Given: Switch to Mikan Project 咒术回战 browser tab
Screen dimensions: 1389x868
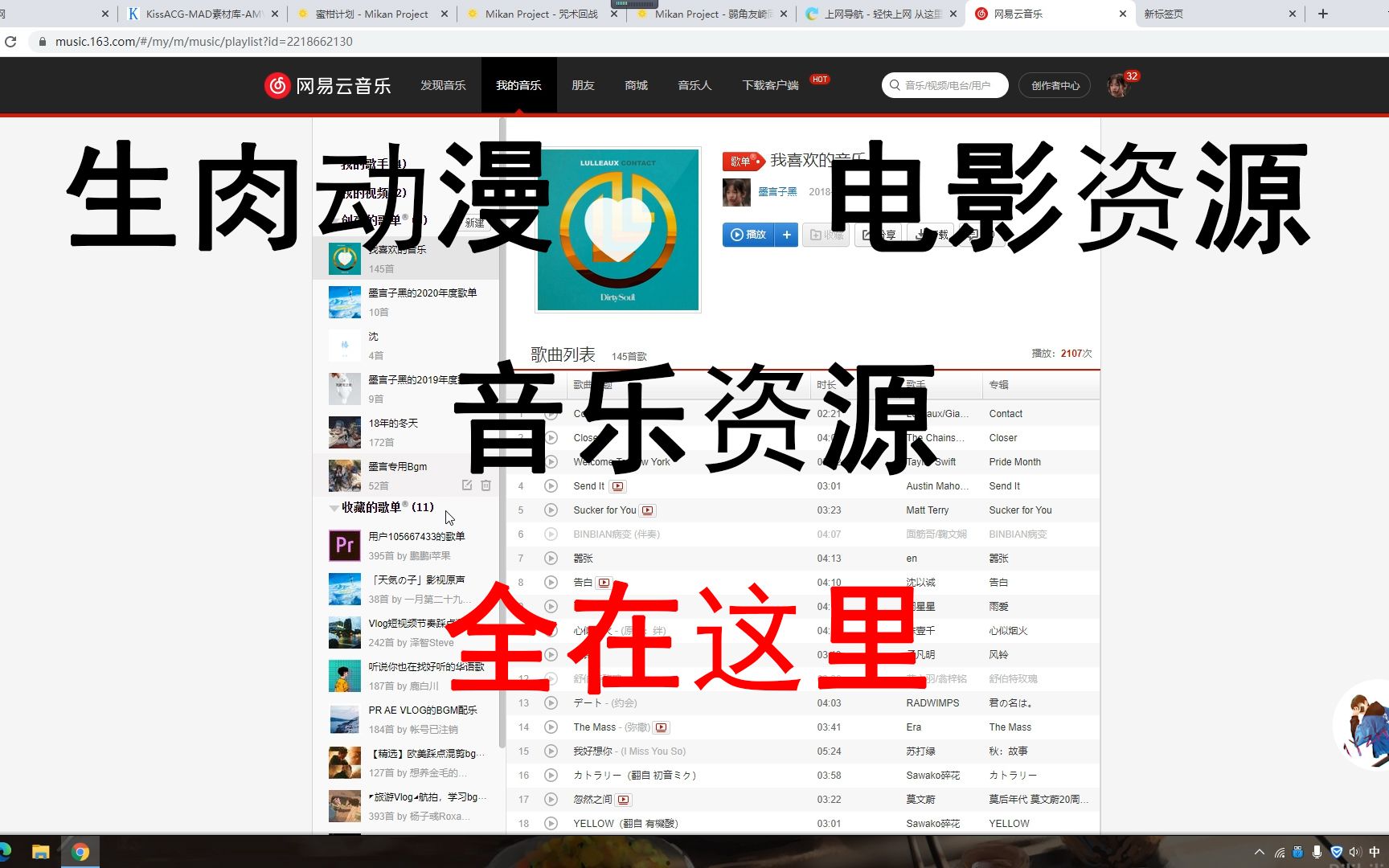Looking at the screenshot, I should point(541,14).
